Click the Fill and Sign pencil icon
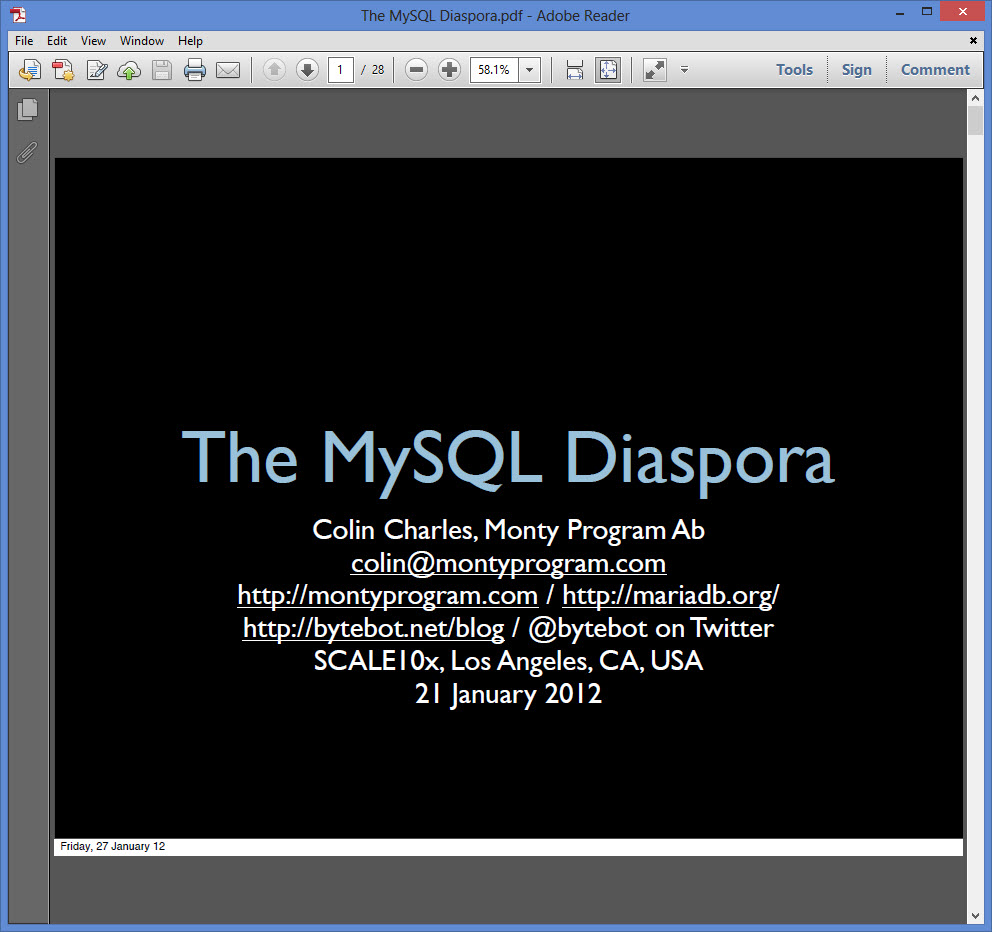 pos(96,70)
